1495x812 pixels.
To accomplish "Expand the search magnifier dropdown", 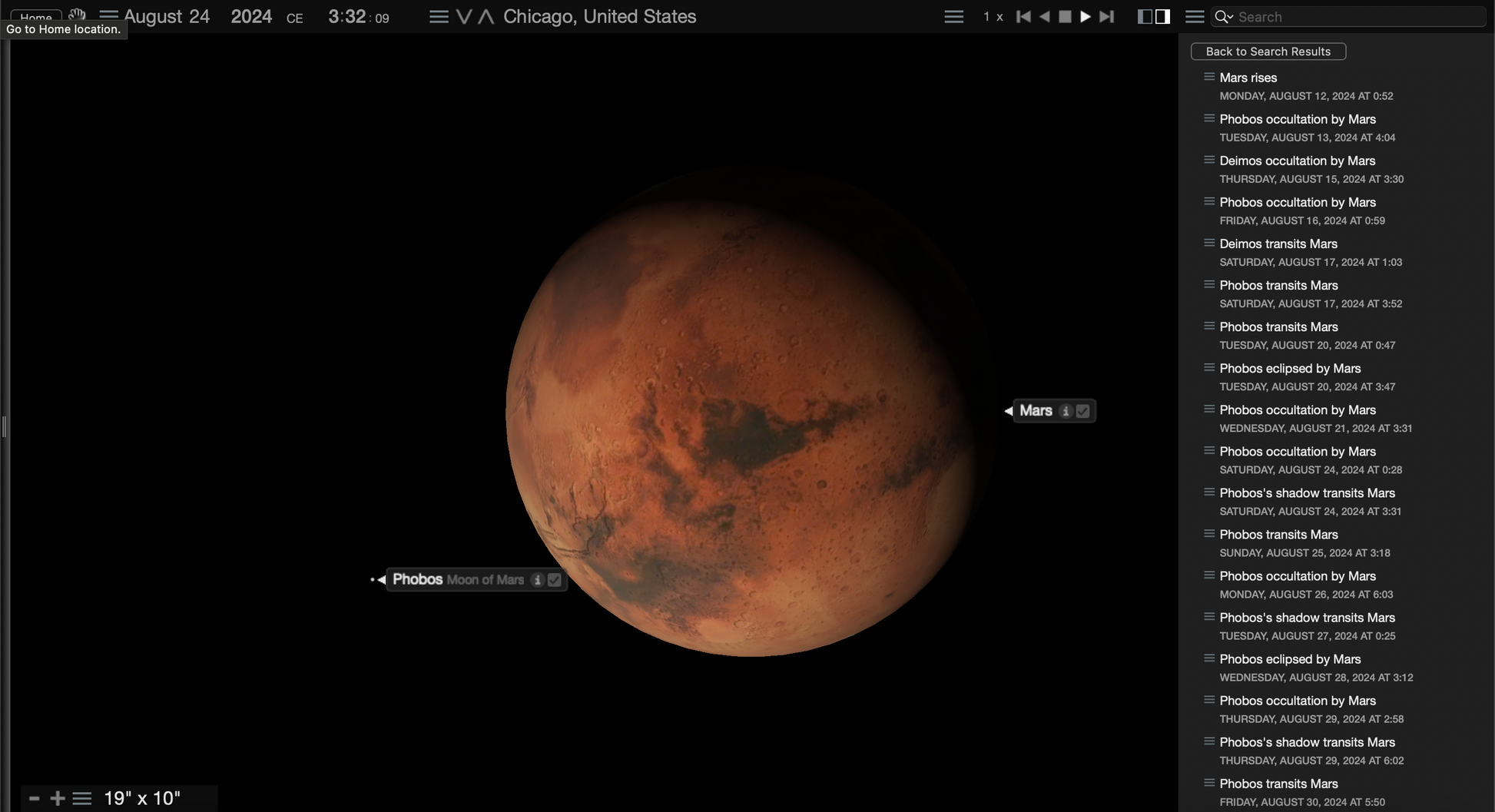I will click(1223, 16).
